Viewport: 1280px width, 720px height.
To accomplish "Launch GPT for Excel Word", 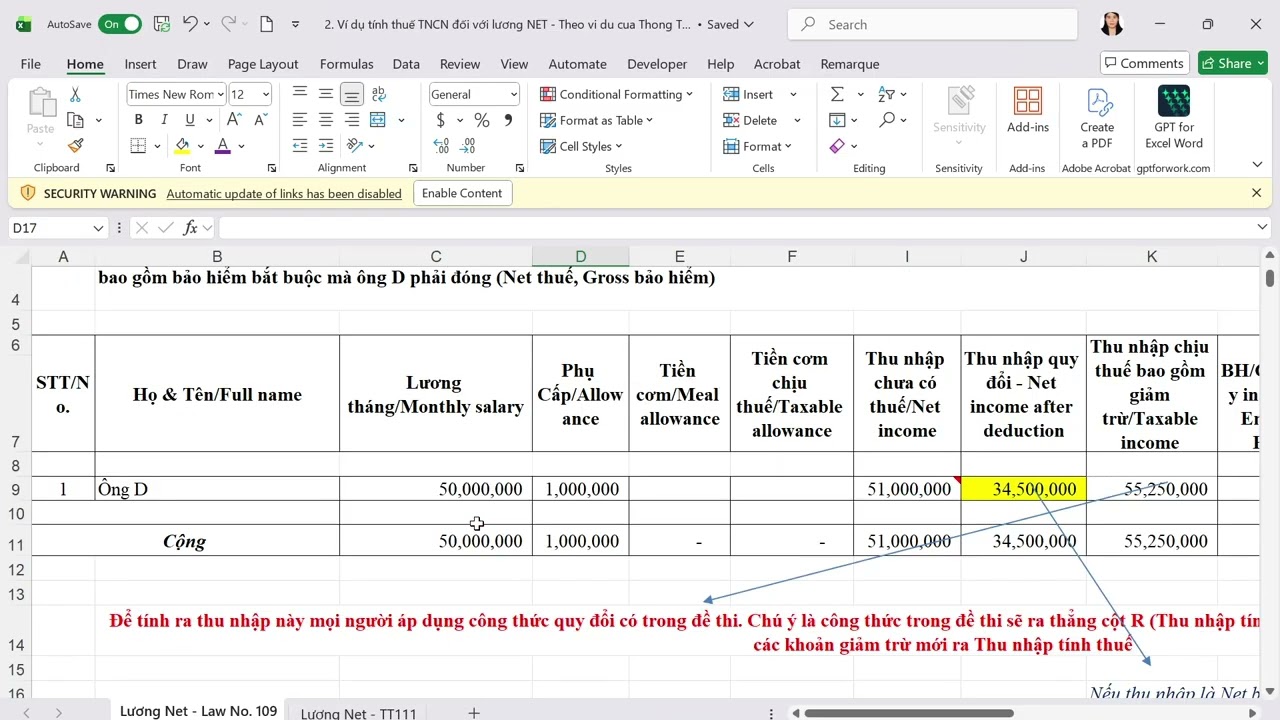I will pos(1174,117).
